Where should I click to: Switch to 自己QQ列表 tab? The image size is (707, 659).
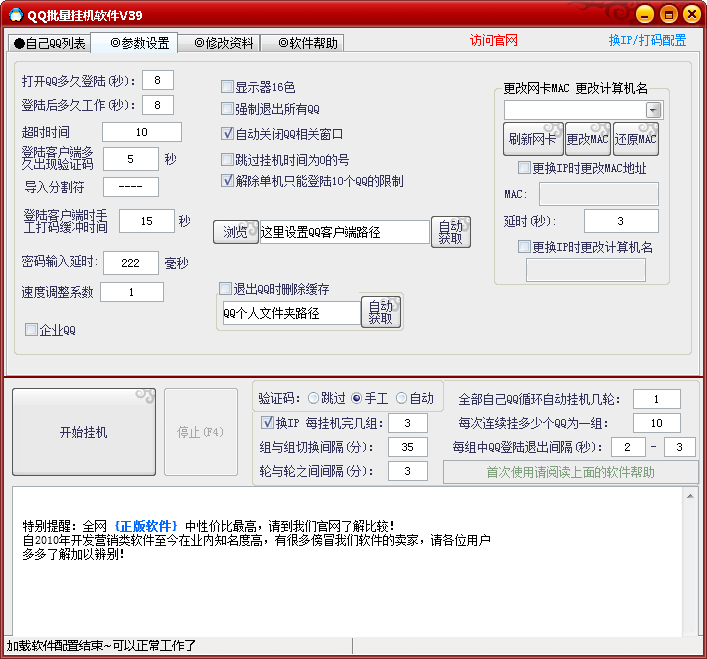click(x=50, y=43)
